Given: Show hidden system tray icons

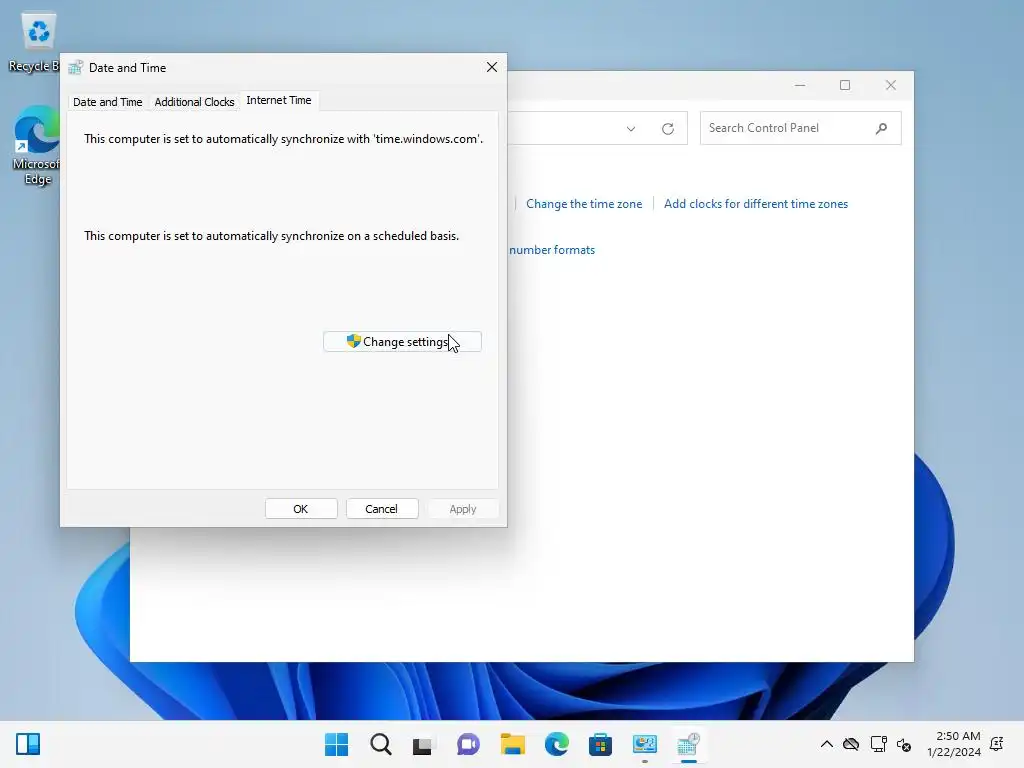Looking at the screenshot, I should 826,744.
